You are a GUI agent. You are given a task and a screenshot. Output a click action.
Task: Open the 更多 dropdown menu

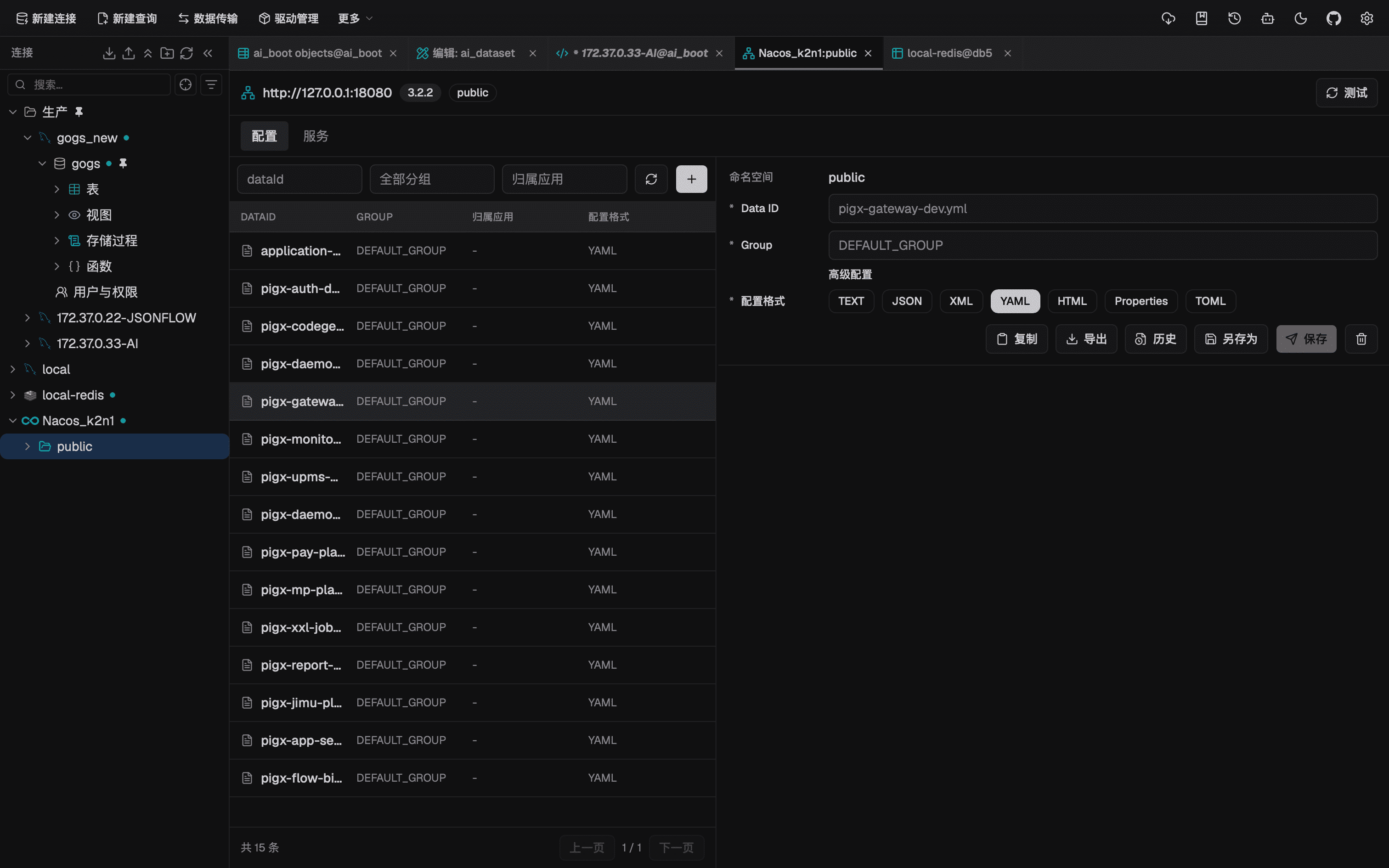pos(355,18)
